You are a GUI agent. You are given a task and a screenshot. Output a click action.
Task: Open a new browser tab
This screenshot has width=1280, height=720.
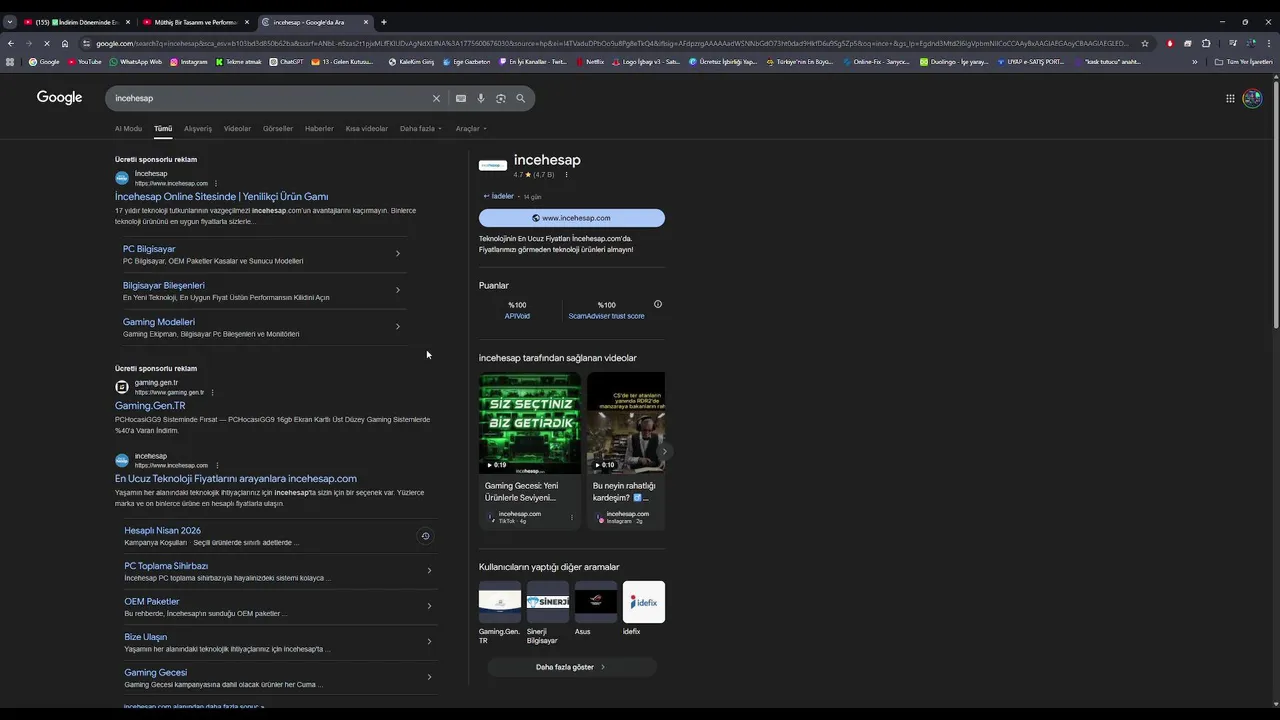(x=384, y=22)
